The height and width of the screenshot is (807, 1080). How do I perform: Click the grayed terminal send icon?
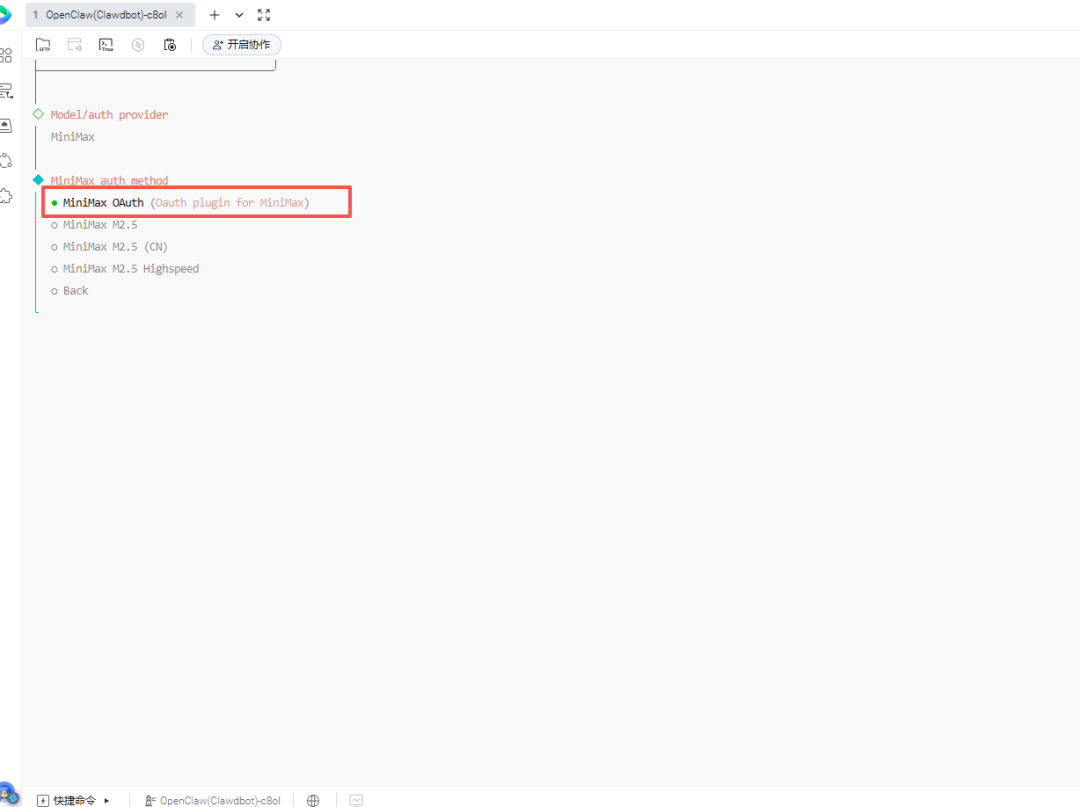pos(74,45)
